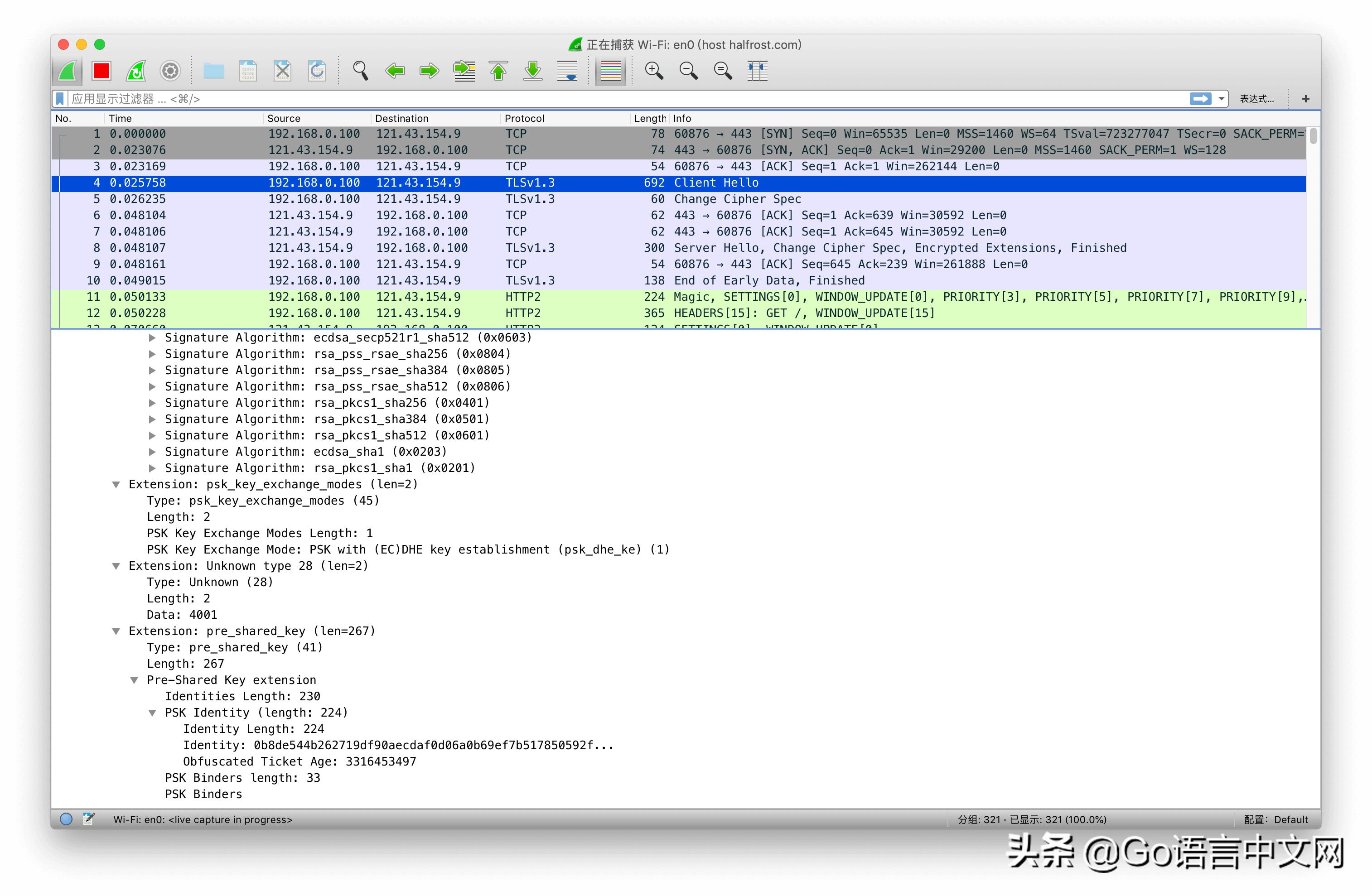1372x896 pixels.
Task: Click in the display filter input field
Action: [576, 99]
